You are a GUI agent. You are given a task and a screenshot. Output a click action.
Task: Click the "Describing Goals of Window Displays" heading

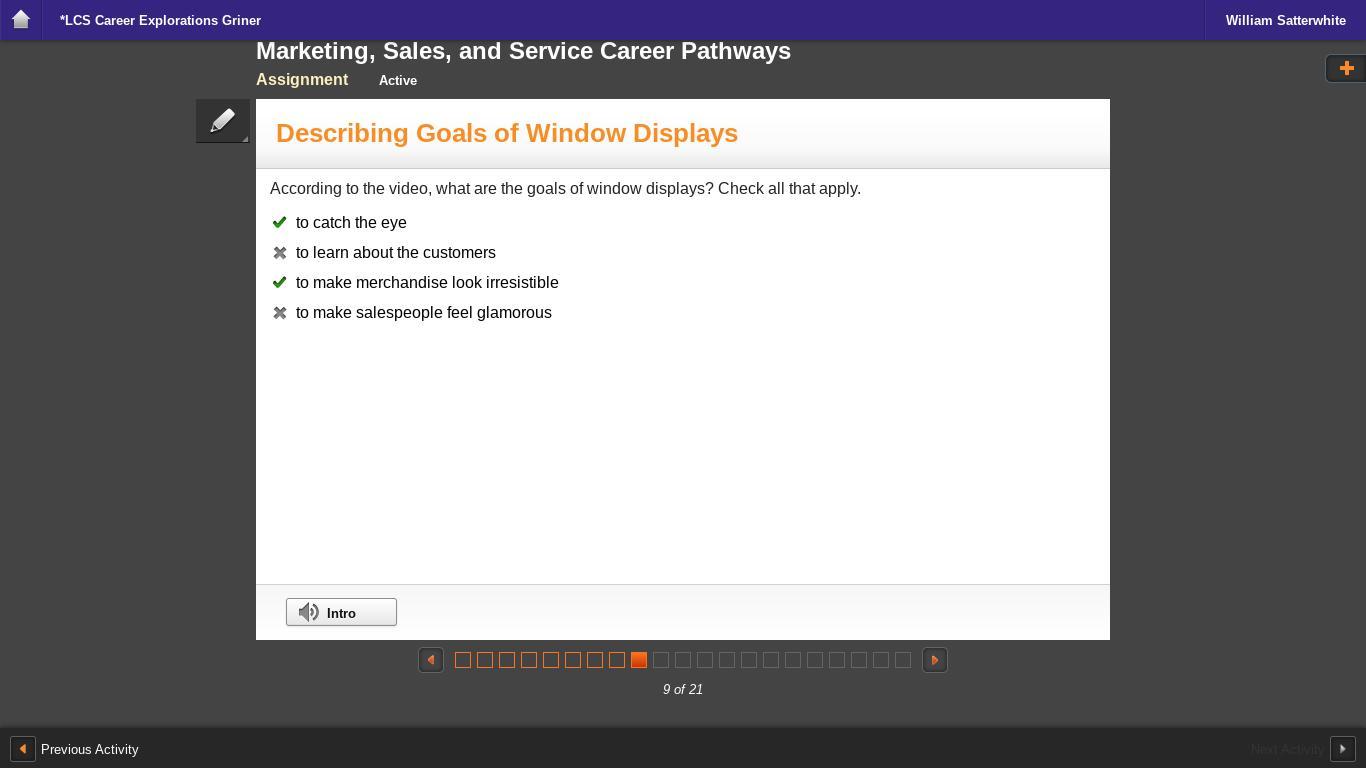pyautogui.click(x=507, y=133)
